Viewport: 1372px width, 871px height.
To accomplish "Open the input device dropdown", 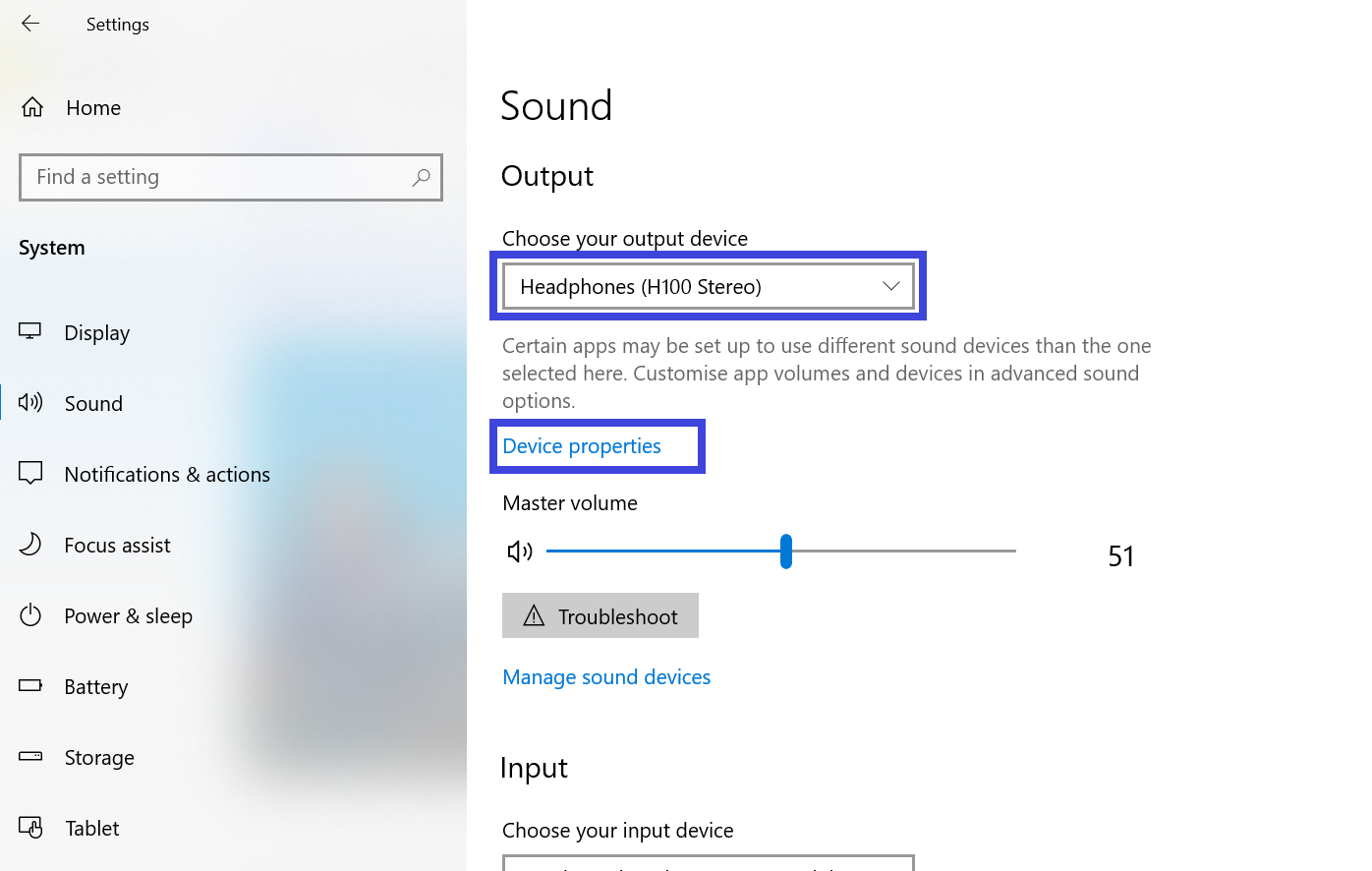I will 708,862.
